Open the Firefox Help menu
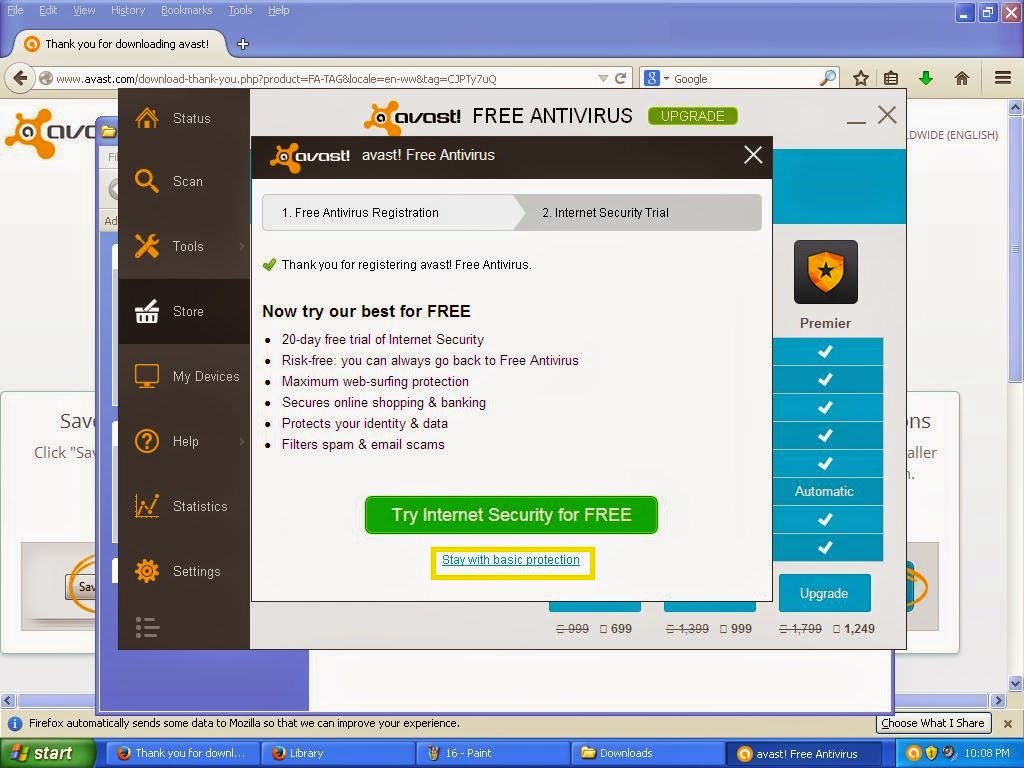The width and height of the screenshot is (1024, 768). pyautogui.click(x=278, y=10)
